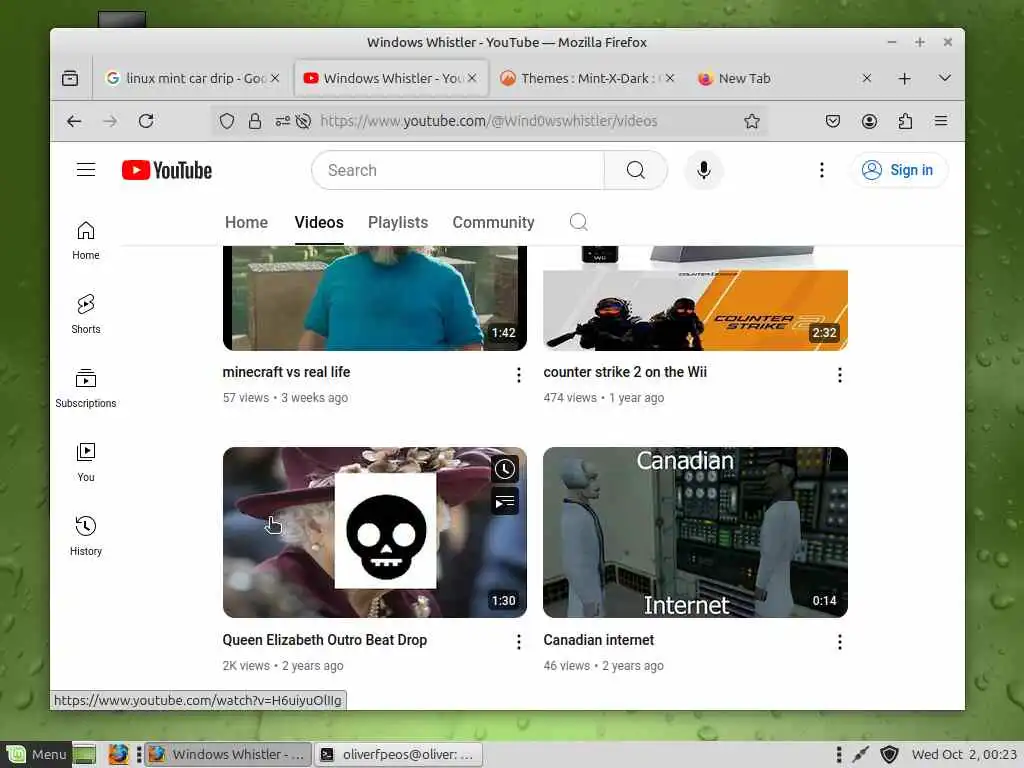The image size is (1024, 768).
Task: Open Subscriptions in the YouTube sidebar
Action: coord(86,389)
